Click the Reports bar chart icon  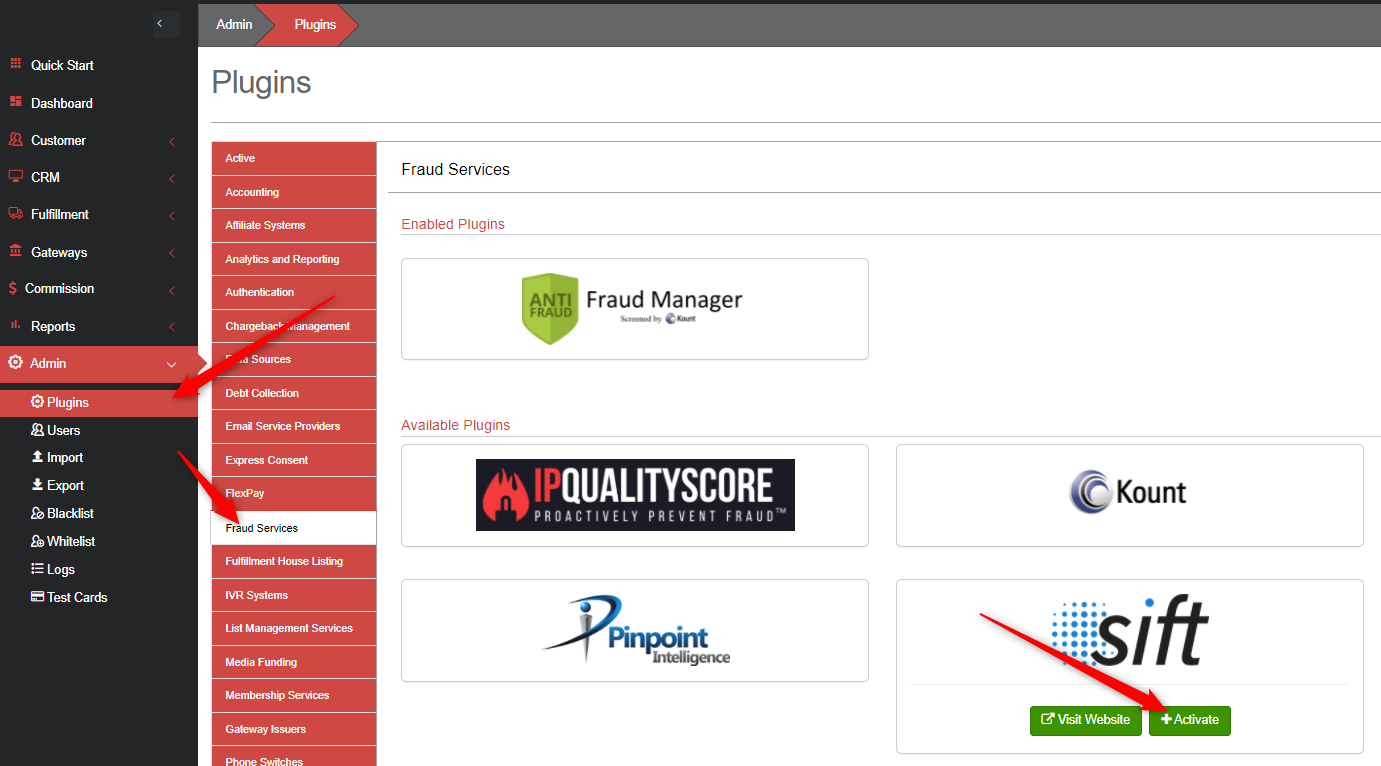pos(15,326)
